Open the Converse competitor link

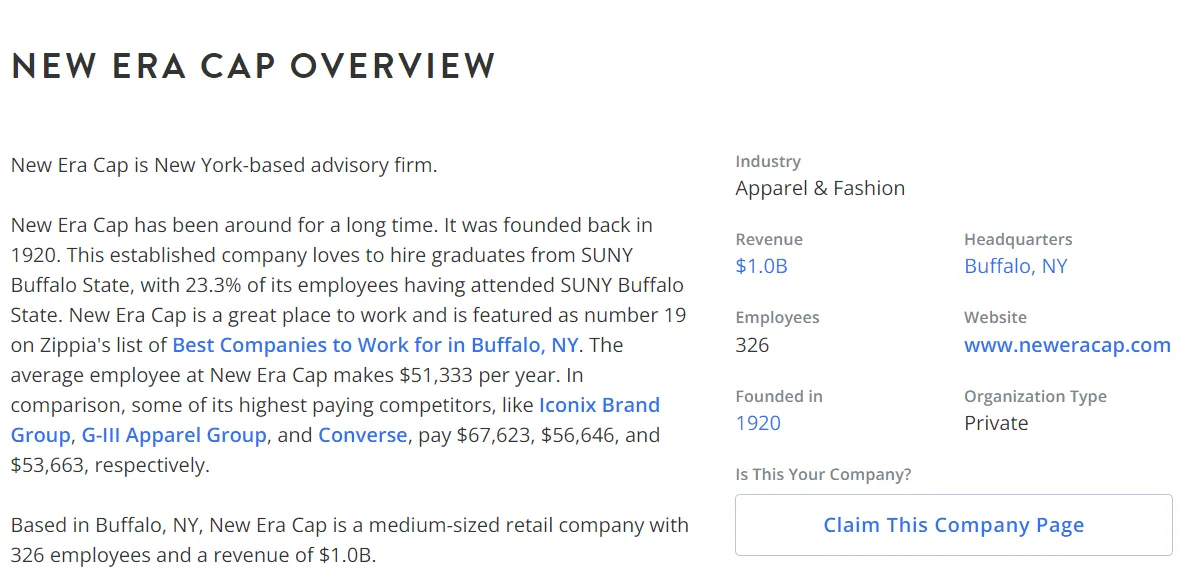[362, 435]
